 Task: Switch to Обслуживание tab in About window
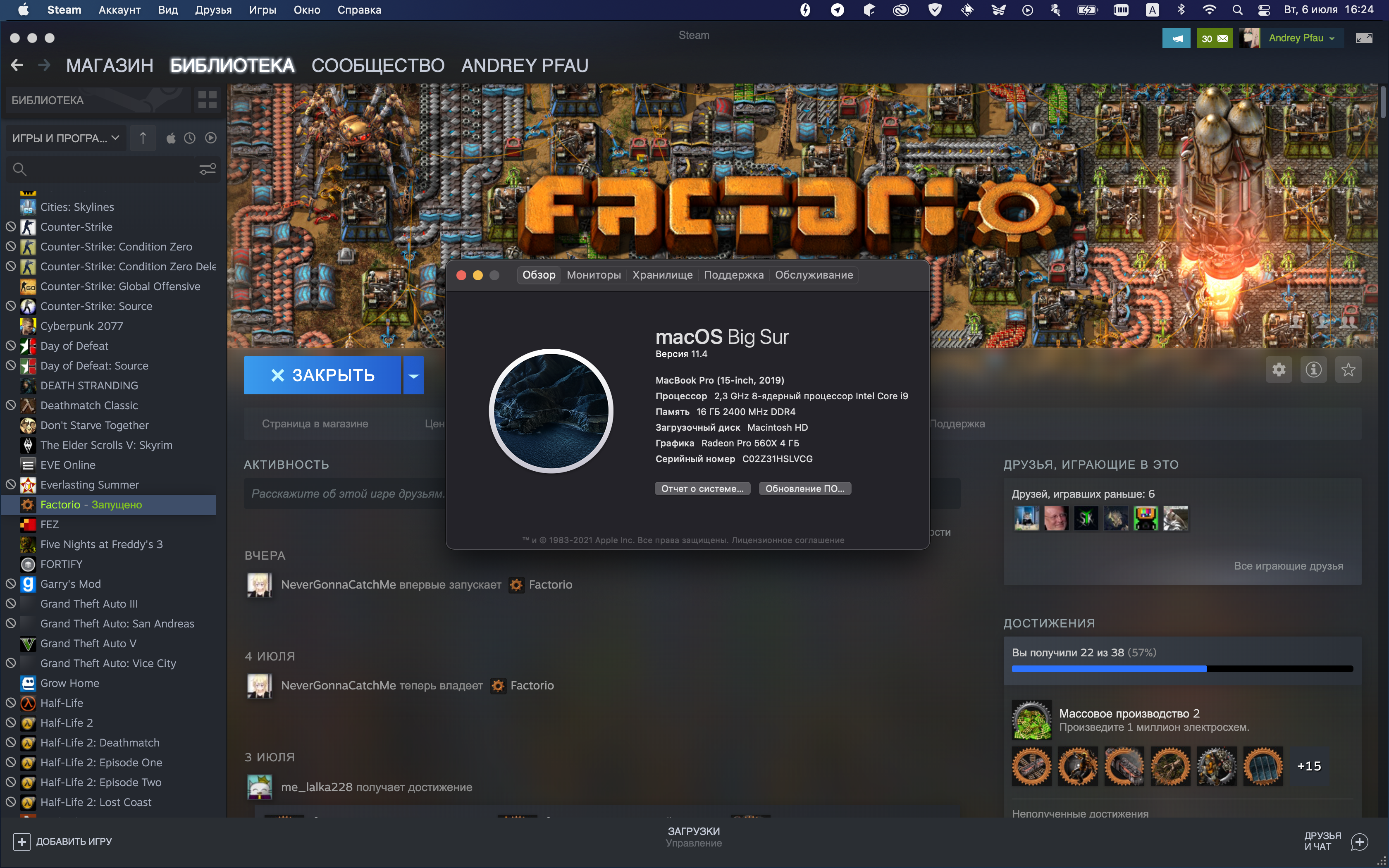tap(814, 275)
